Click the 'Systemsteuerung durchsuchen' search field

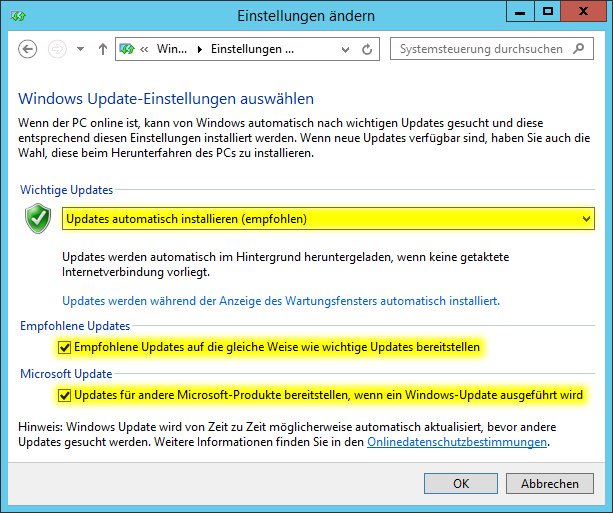pyautogui.click(x=492, y=49)
